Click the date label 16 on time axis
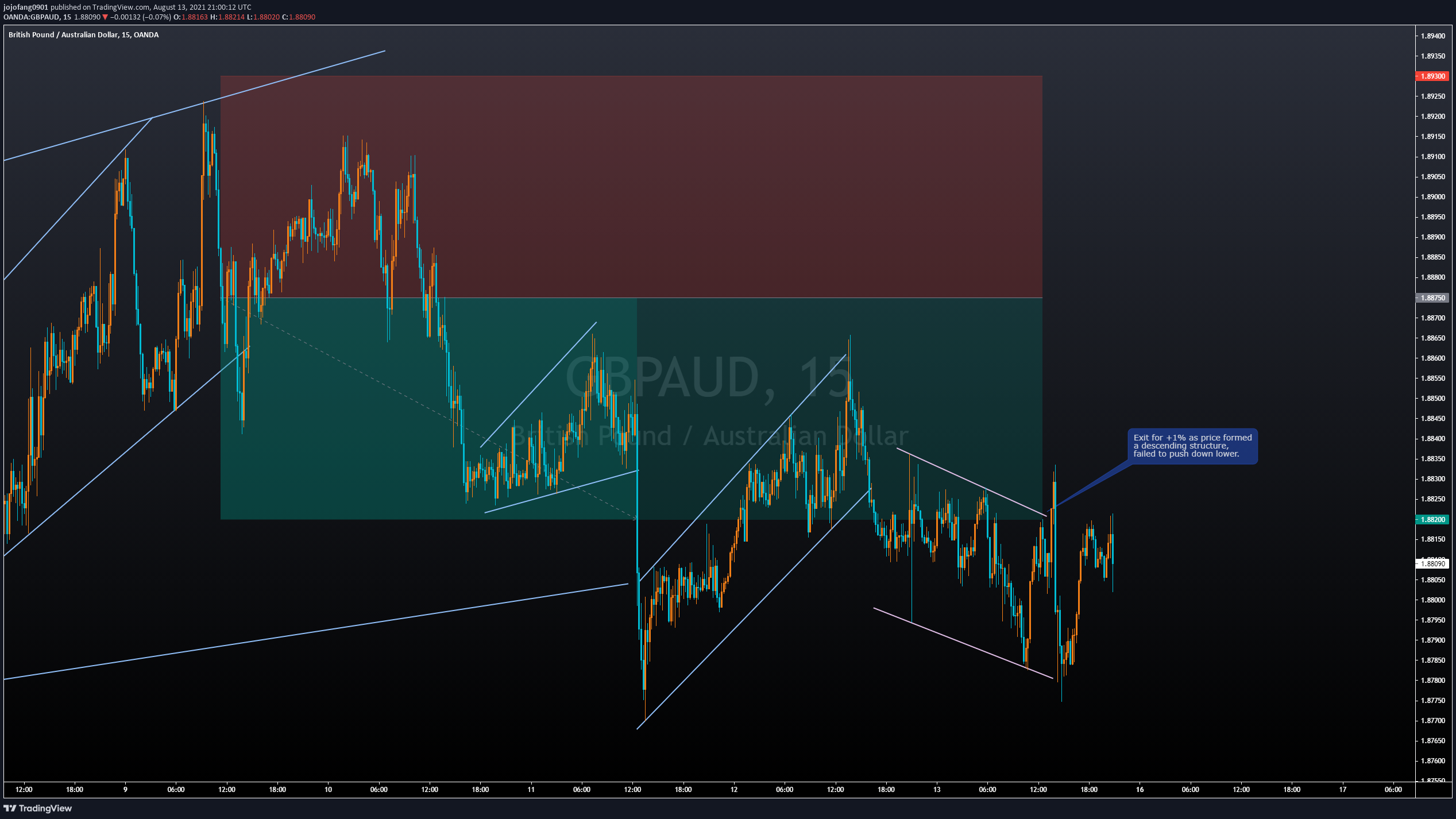Image resolution: width=1456 pixels, height=819 pixels. pyautogui.click(x=1140, y=790)
